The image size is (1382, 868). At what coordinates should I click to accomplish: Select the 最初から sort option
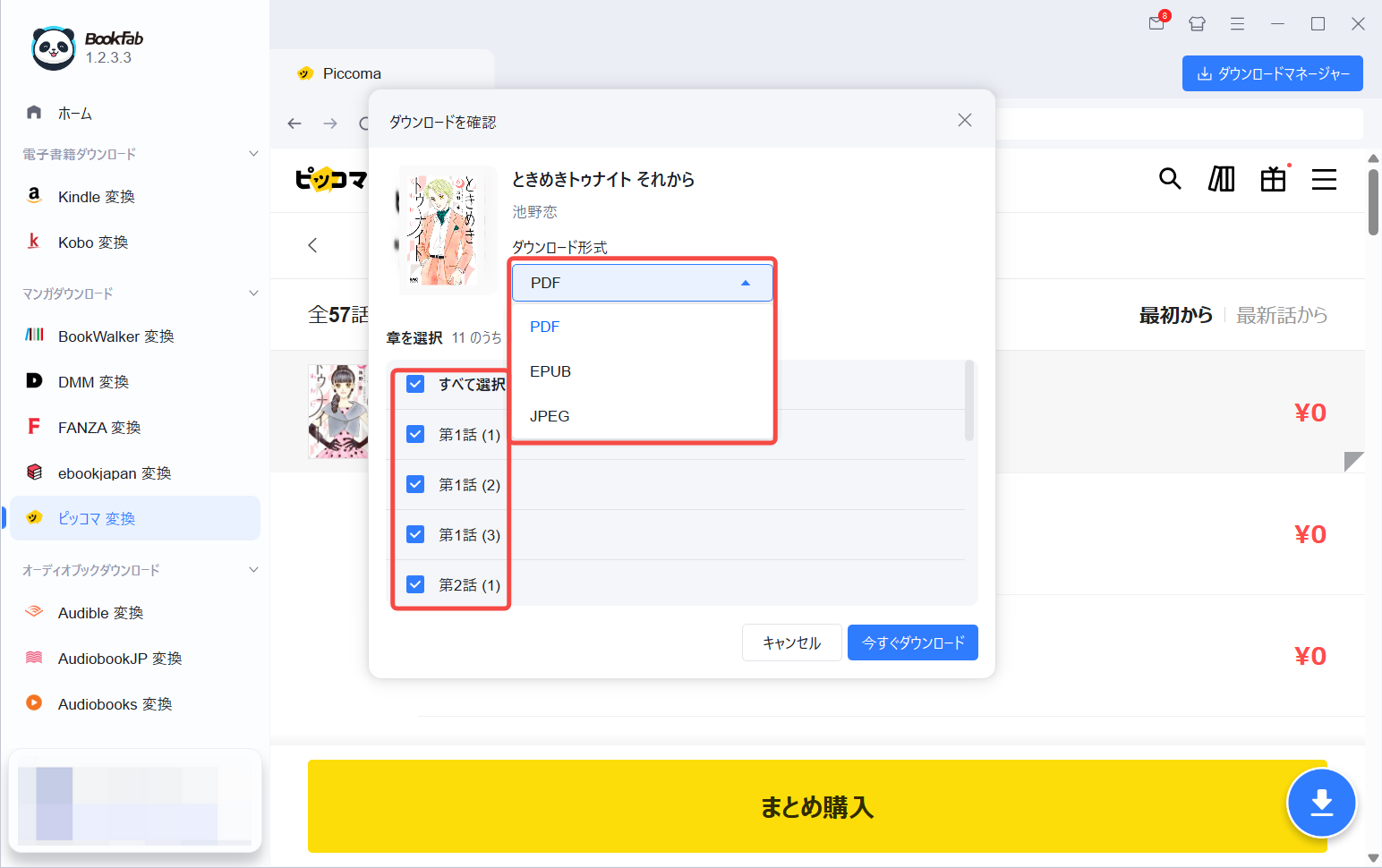coord(1175,315)
